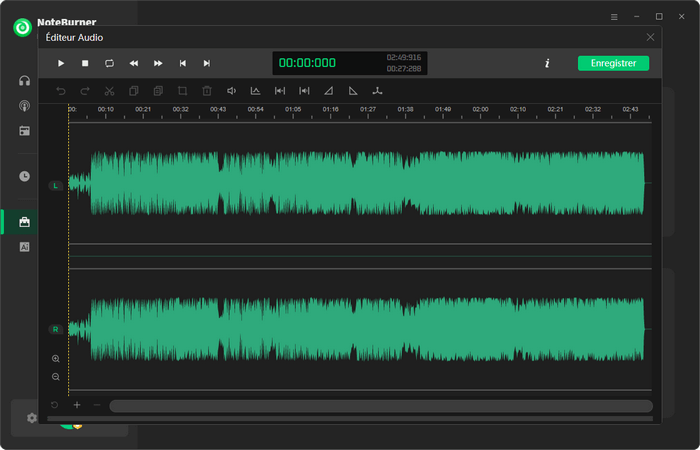This screenshot has height=450, width=700.
Task: Skip to the start of the track
Action: (182, 63)
